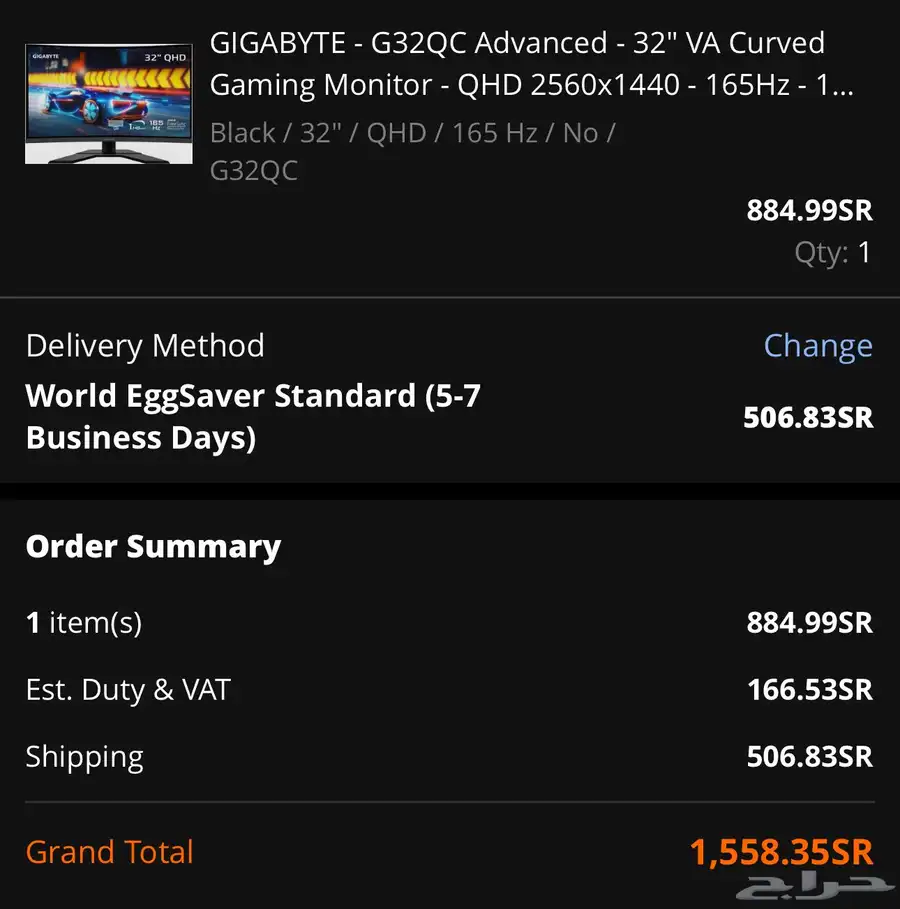The height and width of the screenshot is (909, 900).
Task: Click the Grand Total label
Action: (110, 852)
